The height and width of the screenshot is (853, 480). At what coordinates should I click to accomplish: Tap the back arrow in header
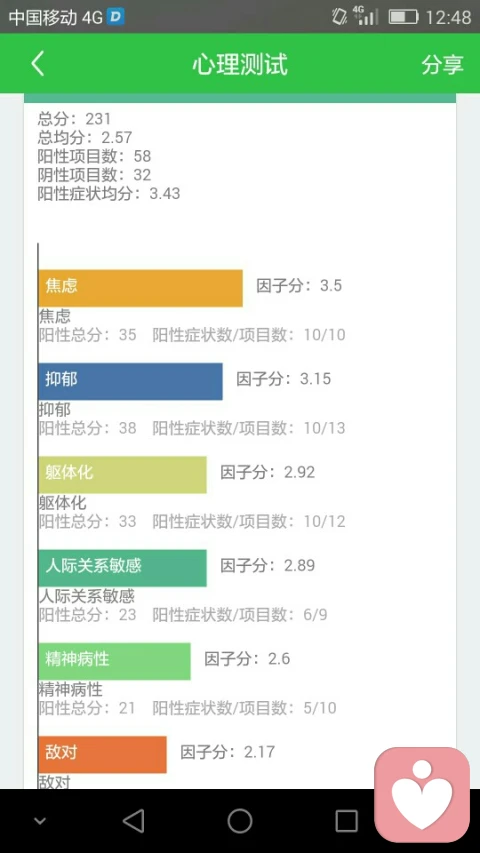38,63
